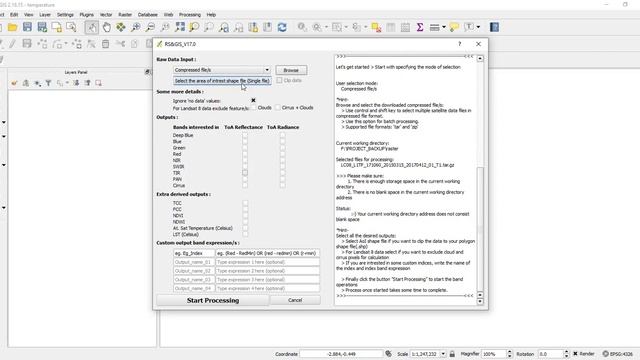The height and width of the screenshot is (360, 640).
Task: Click the EPSG:4326 CRS status button
Action: [618, 354]
